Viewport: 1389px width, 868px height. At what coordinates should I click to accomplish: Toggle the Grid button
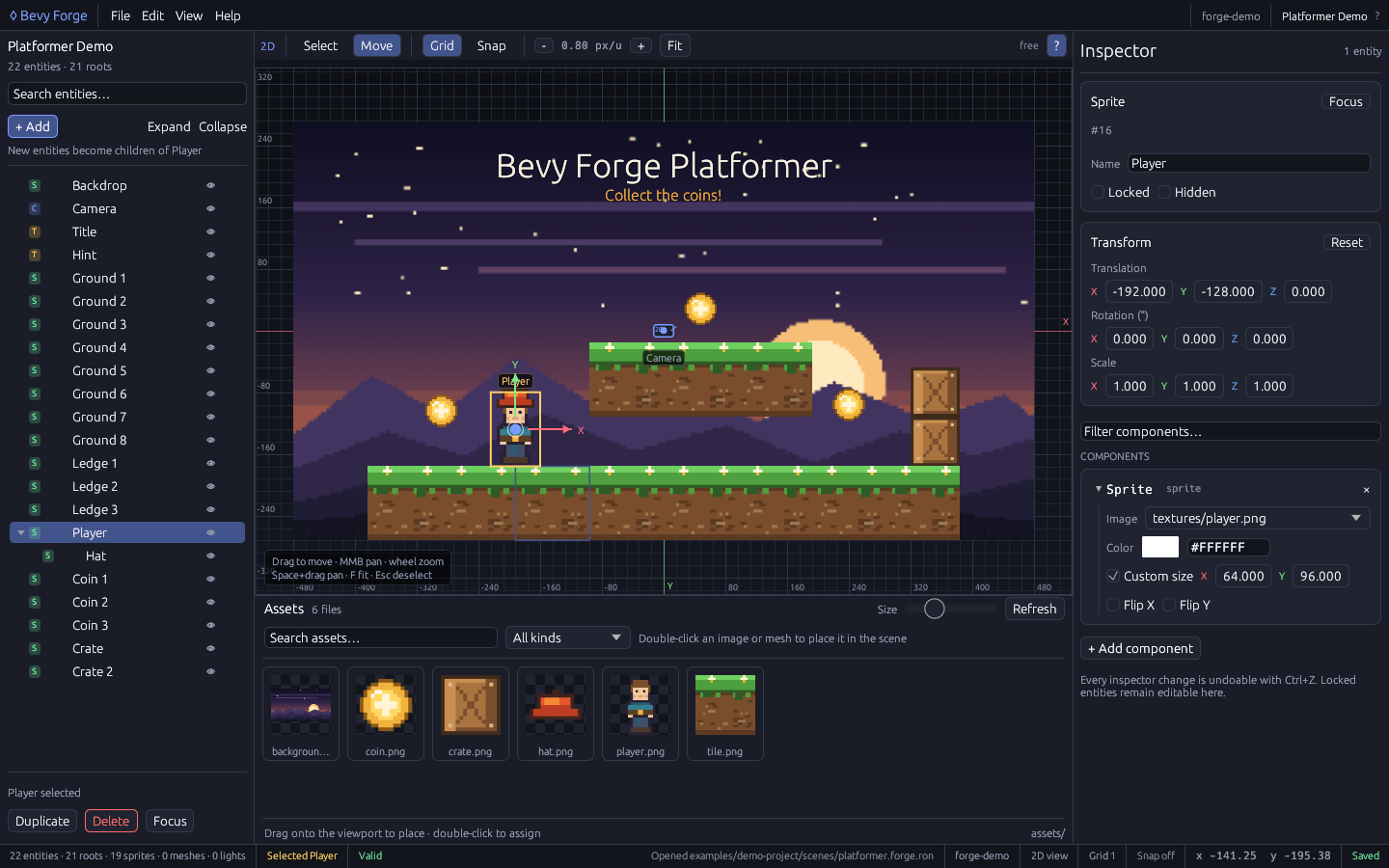pyautogui.click(x=442, y=45)
